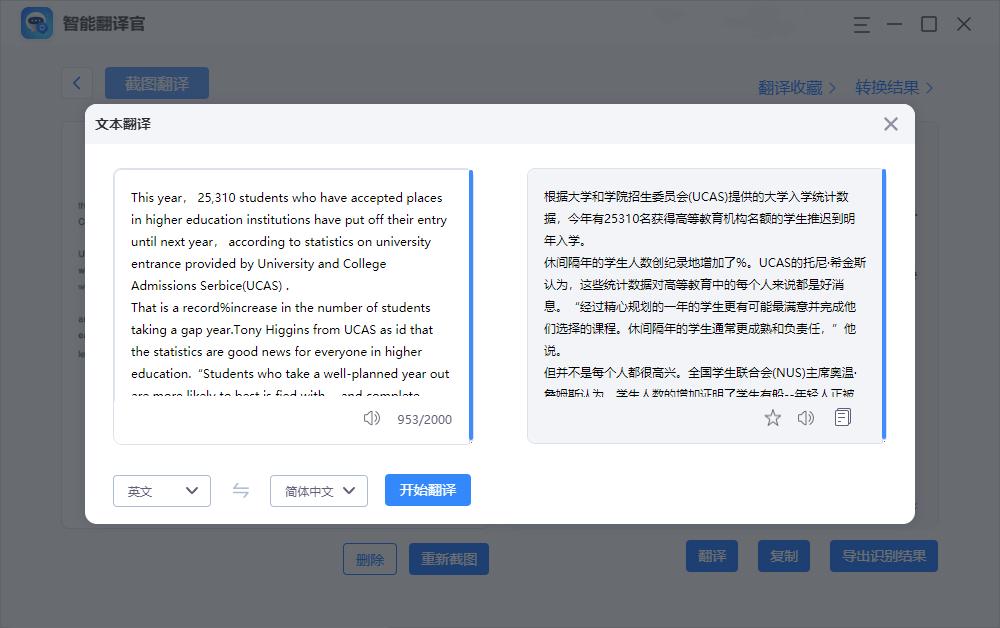The image size is (1000, 628).
Task: Click the swap languages arrows icon
Action: pos(240,490)
